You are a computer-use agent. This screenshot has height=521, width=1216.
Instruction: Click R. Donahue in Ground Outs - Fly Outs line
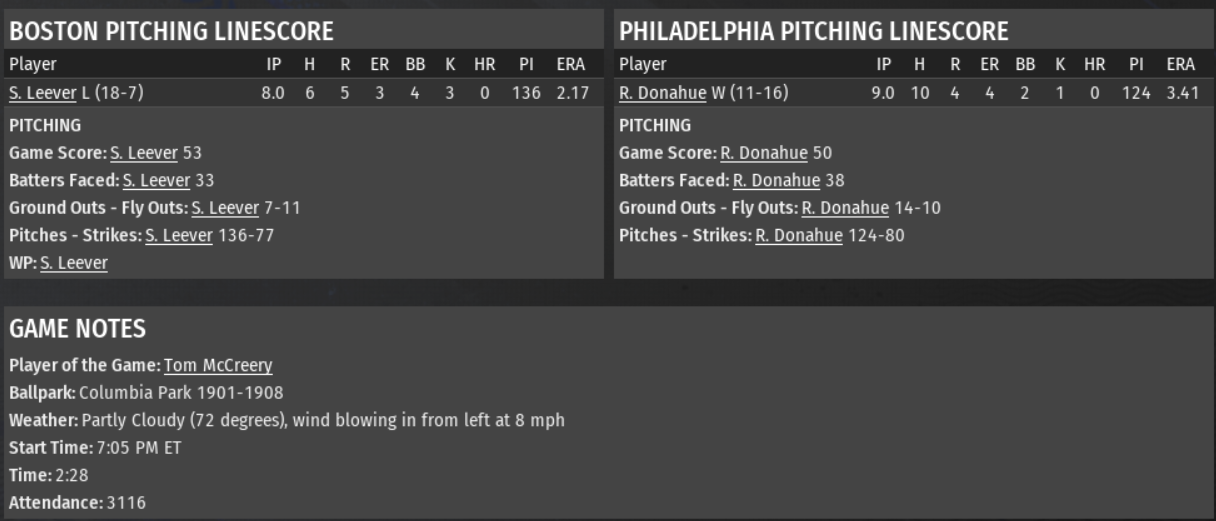pos(845,208)
